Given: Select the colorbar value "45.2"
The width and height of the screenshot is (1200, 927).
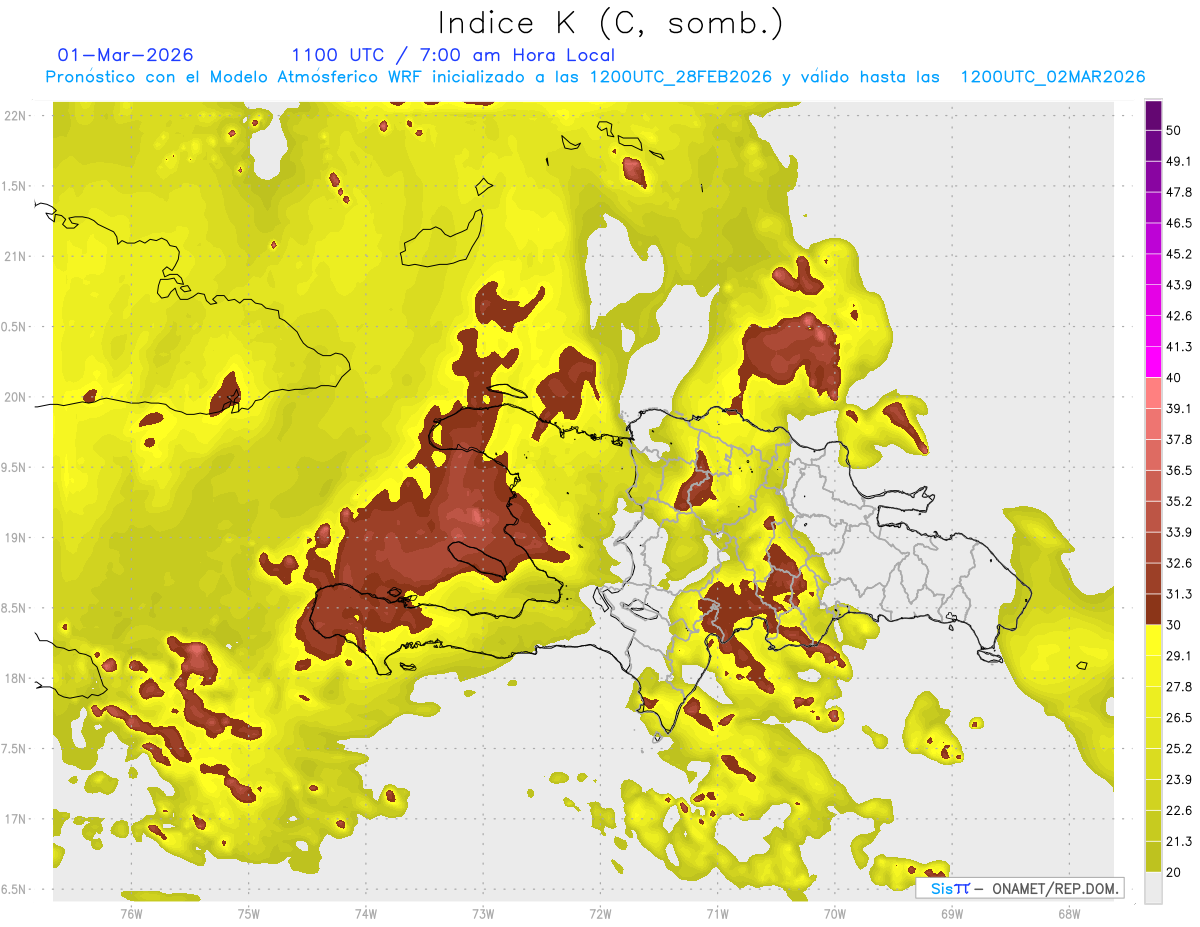Looking at the screenshot, I should click(1179, 254).
